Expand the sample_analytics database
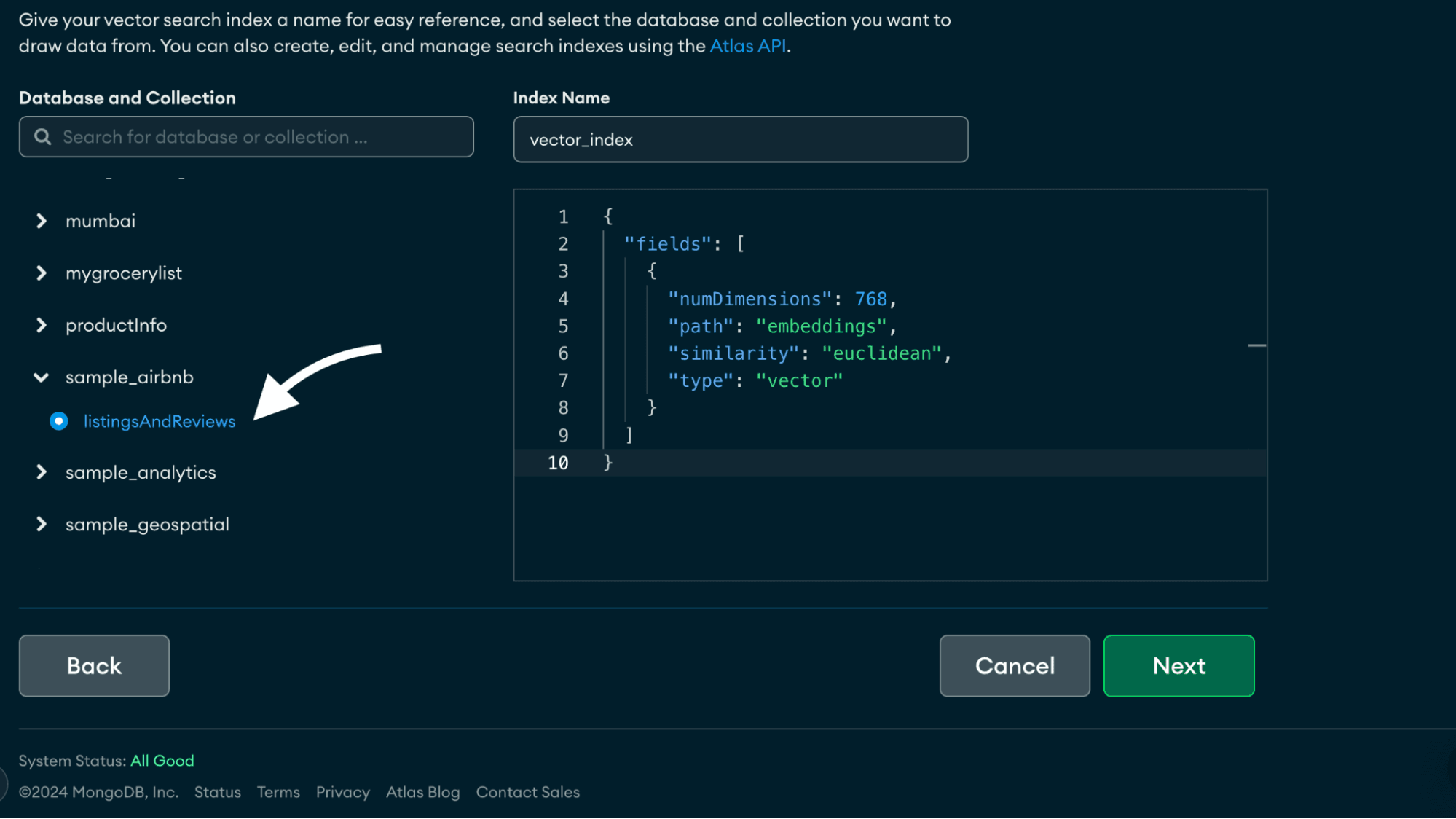Viewport: 1456px width, 819px height. pyautogui.click(x=42, y=472)
